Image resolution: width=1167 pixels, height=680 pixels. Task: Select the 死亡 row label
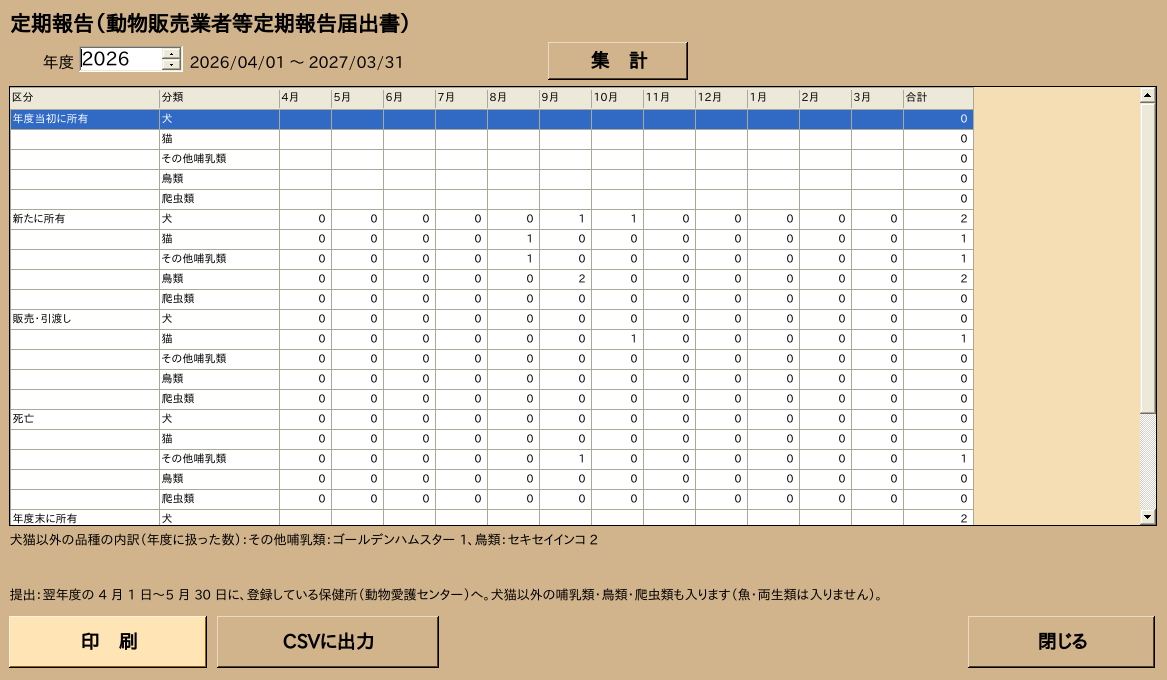[x=85, y=419]
